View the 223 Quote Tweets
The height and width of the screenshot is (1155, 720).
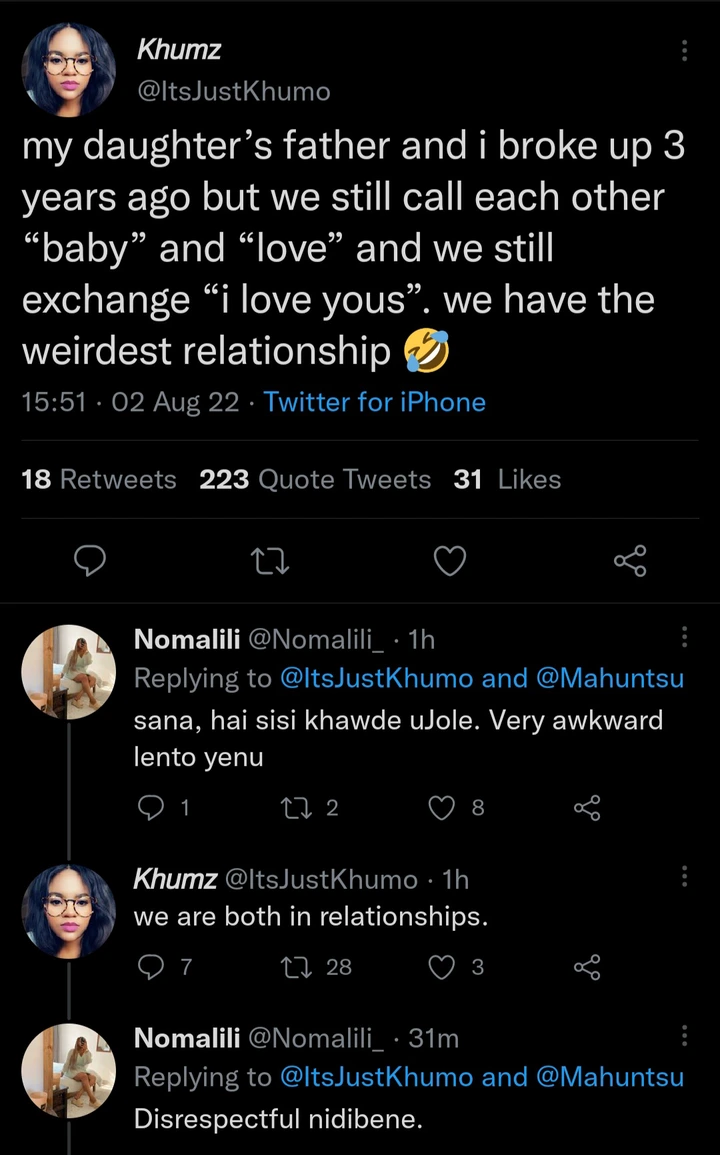[x=315, y=480]
